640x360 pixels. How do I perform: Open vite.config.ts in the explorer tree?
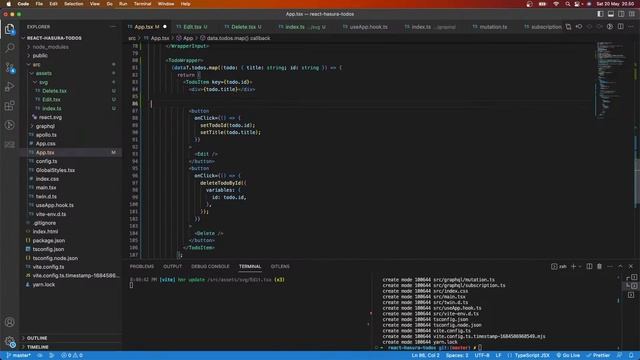coord(48,267)
